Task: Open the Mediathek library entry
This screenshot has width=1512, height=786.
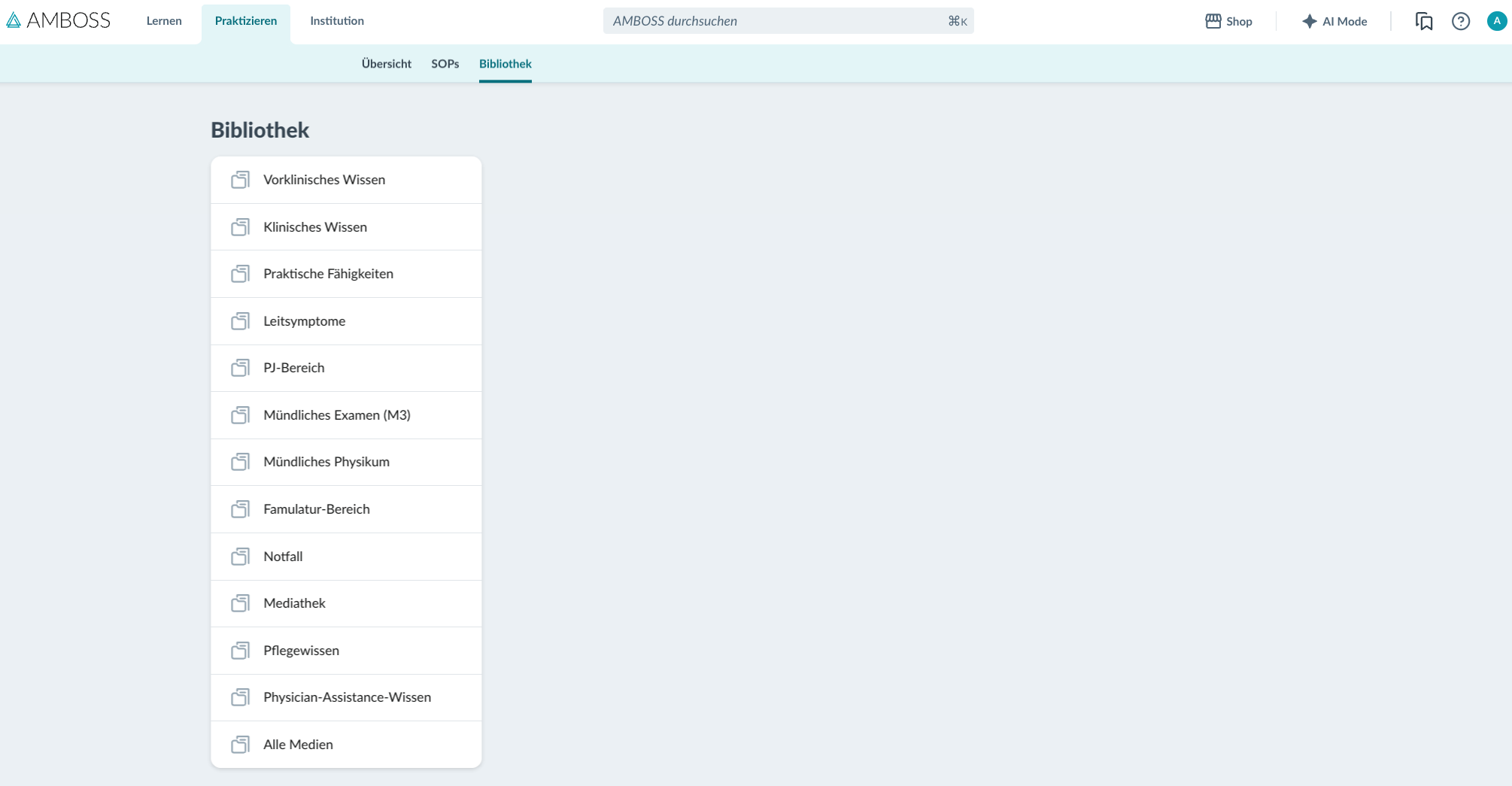Action: click(x=346, y=603)
